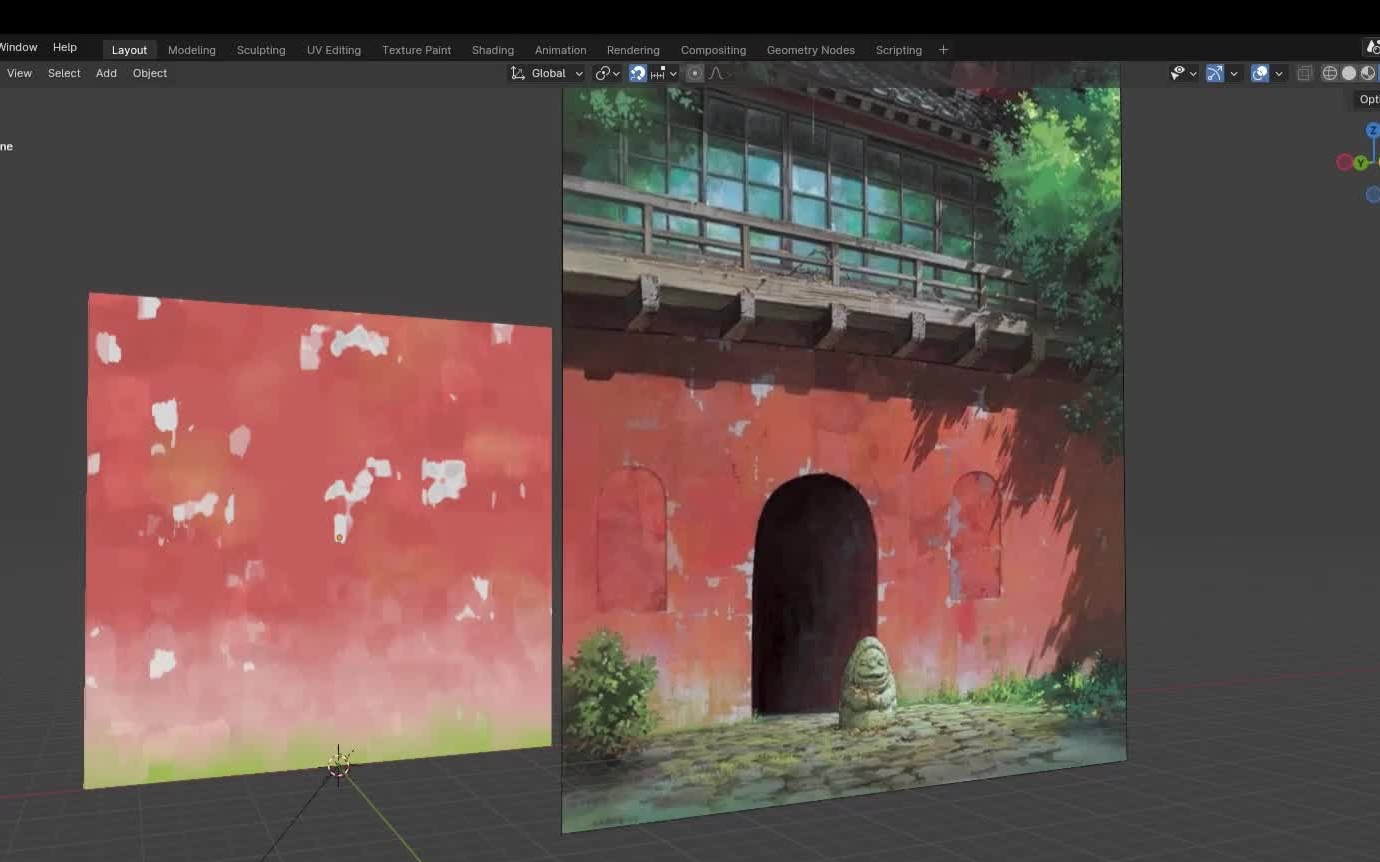Open the tool Options popover

[1368, 99]
